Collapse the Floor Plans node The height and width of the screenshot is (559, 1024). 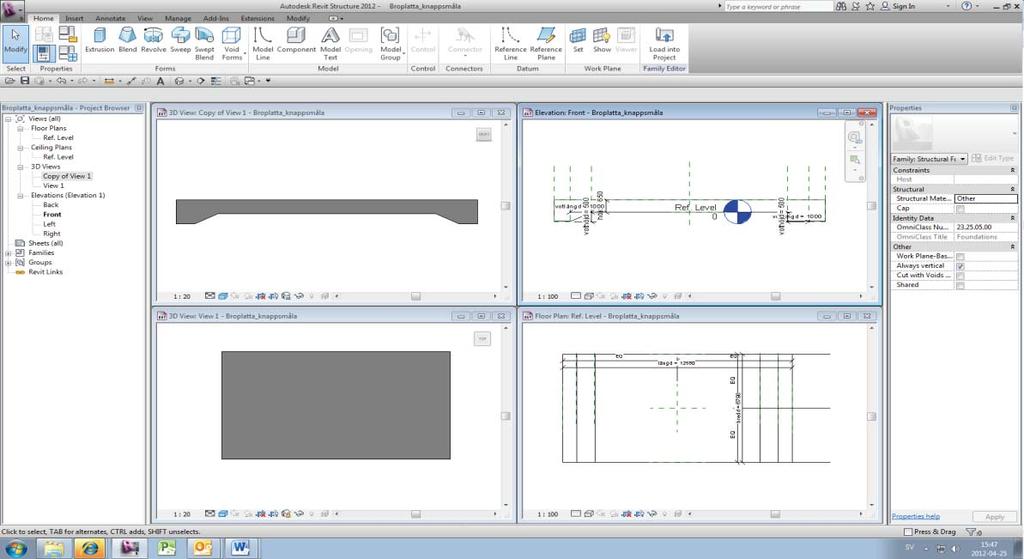[20, 129]
